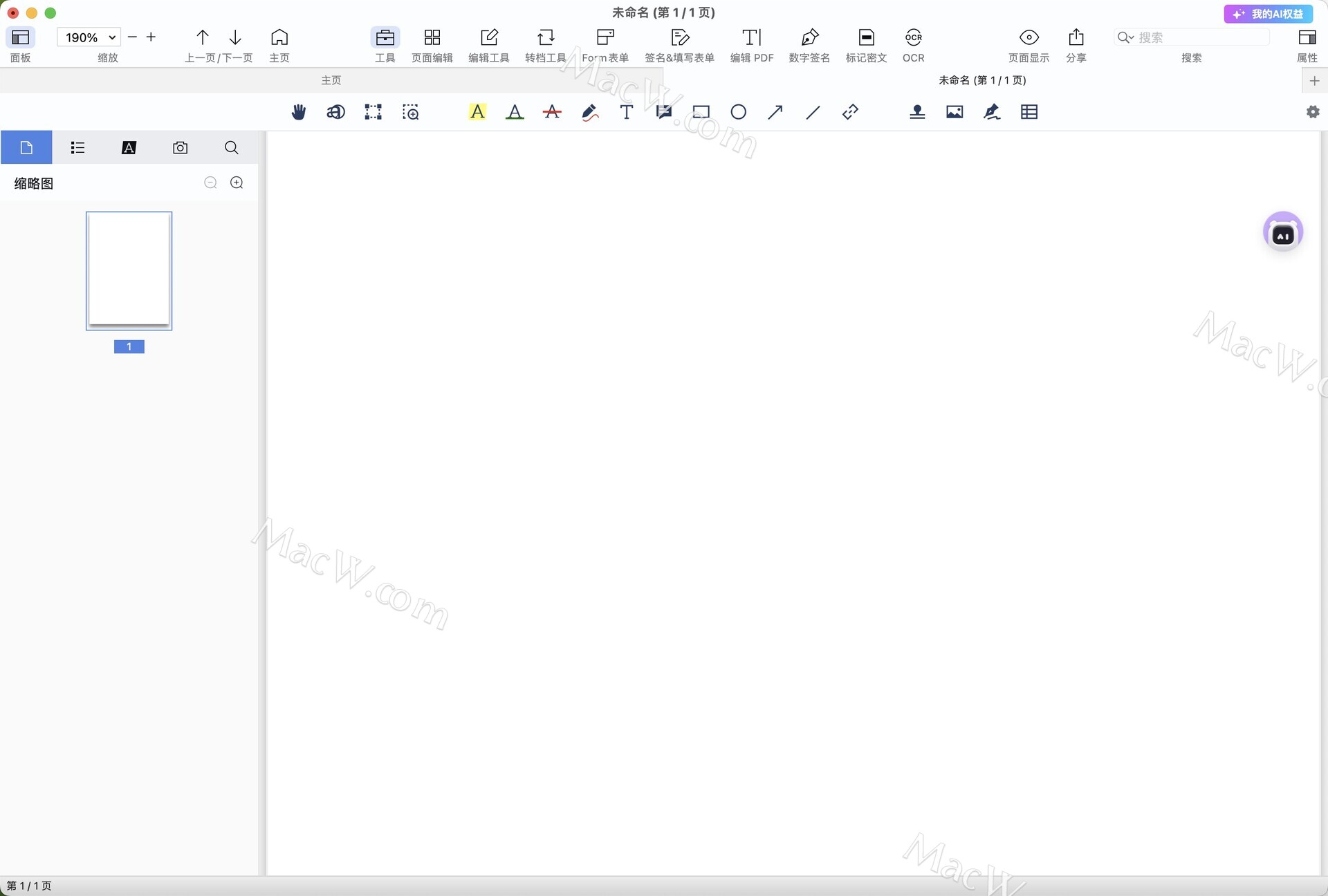Open 编辑工具 edit tools
This screenshot has width=1328, height=896.
489,37
